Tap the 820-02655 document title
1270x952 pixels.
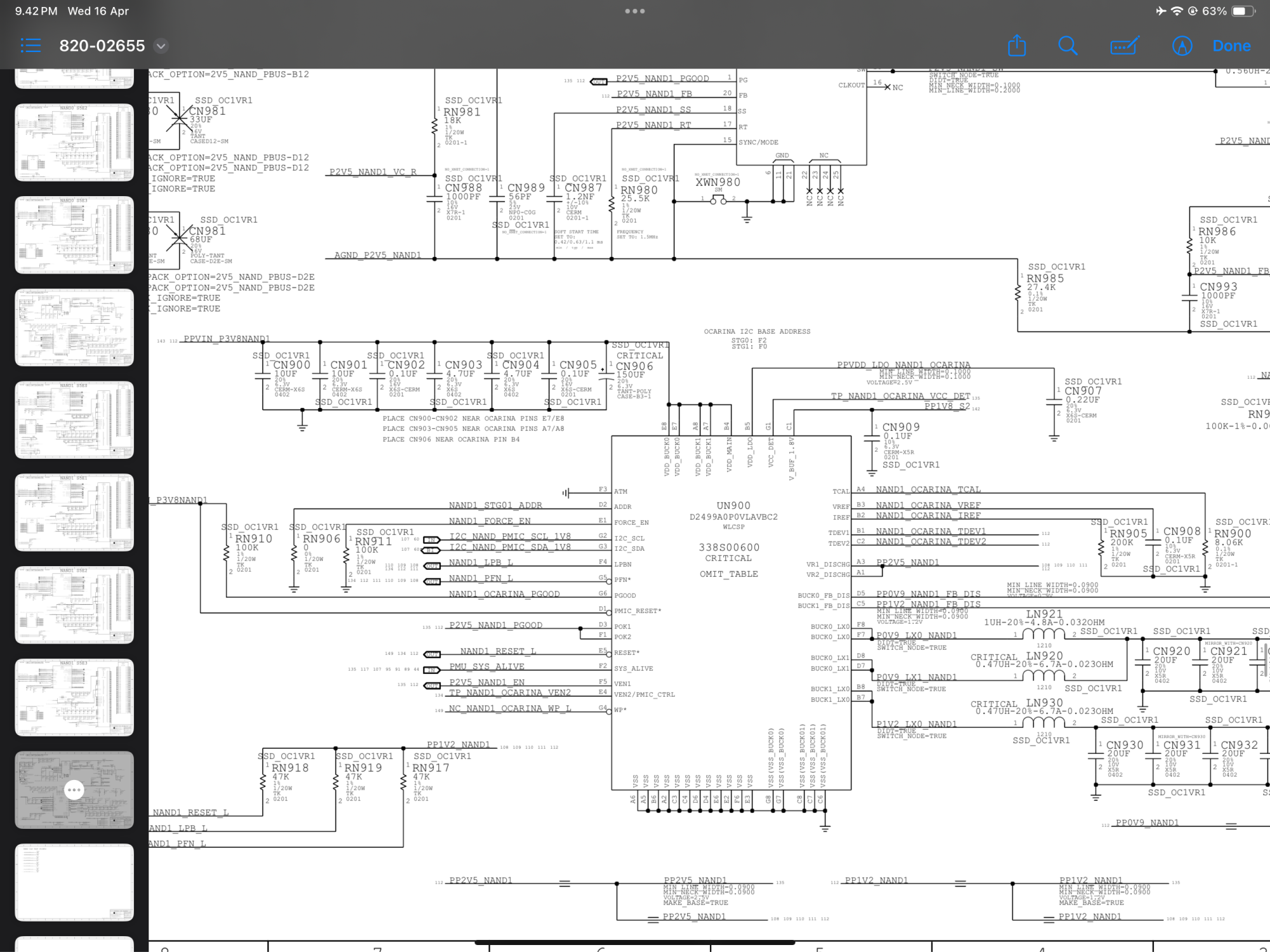(102, 46)
